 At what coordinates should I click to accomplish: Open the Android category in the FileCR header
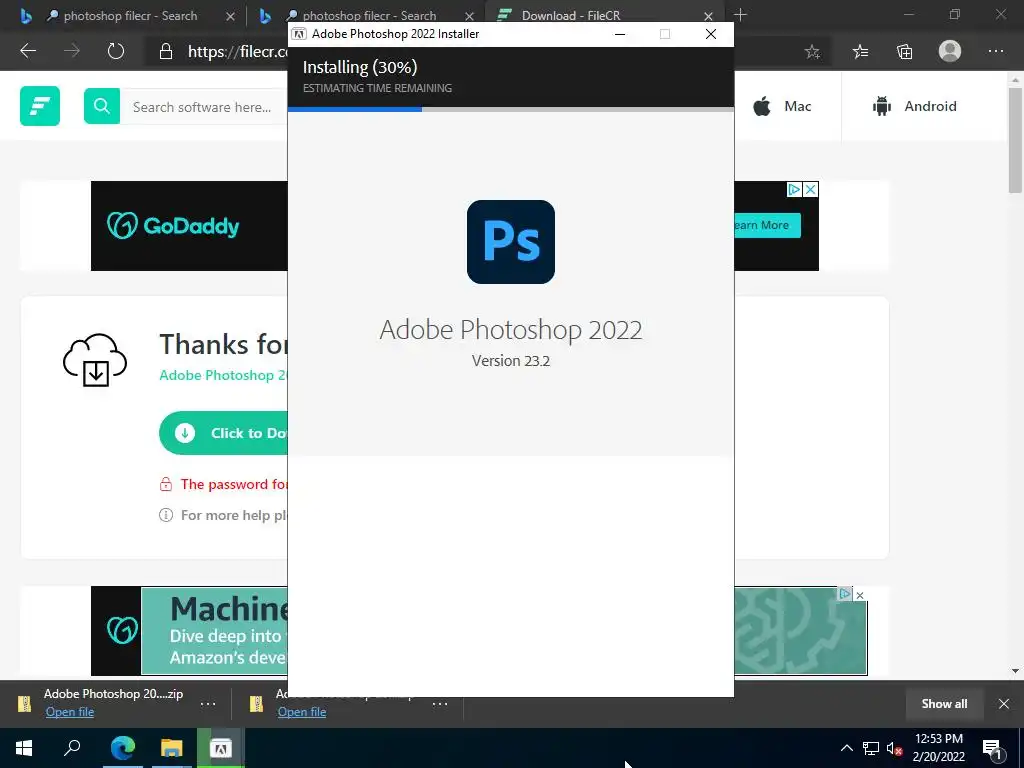[x=914, y=106]
